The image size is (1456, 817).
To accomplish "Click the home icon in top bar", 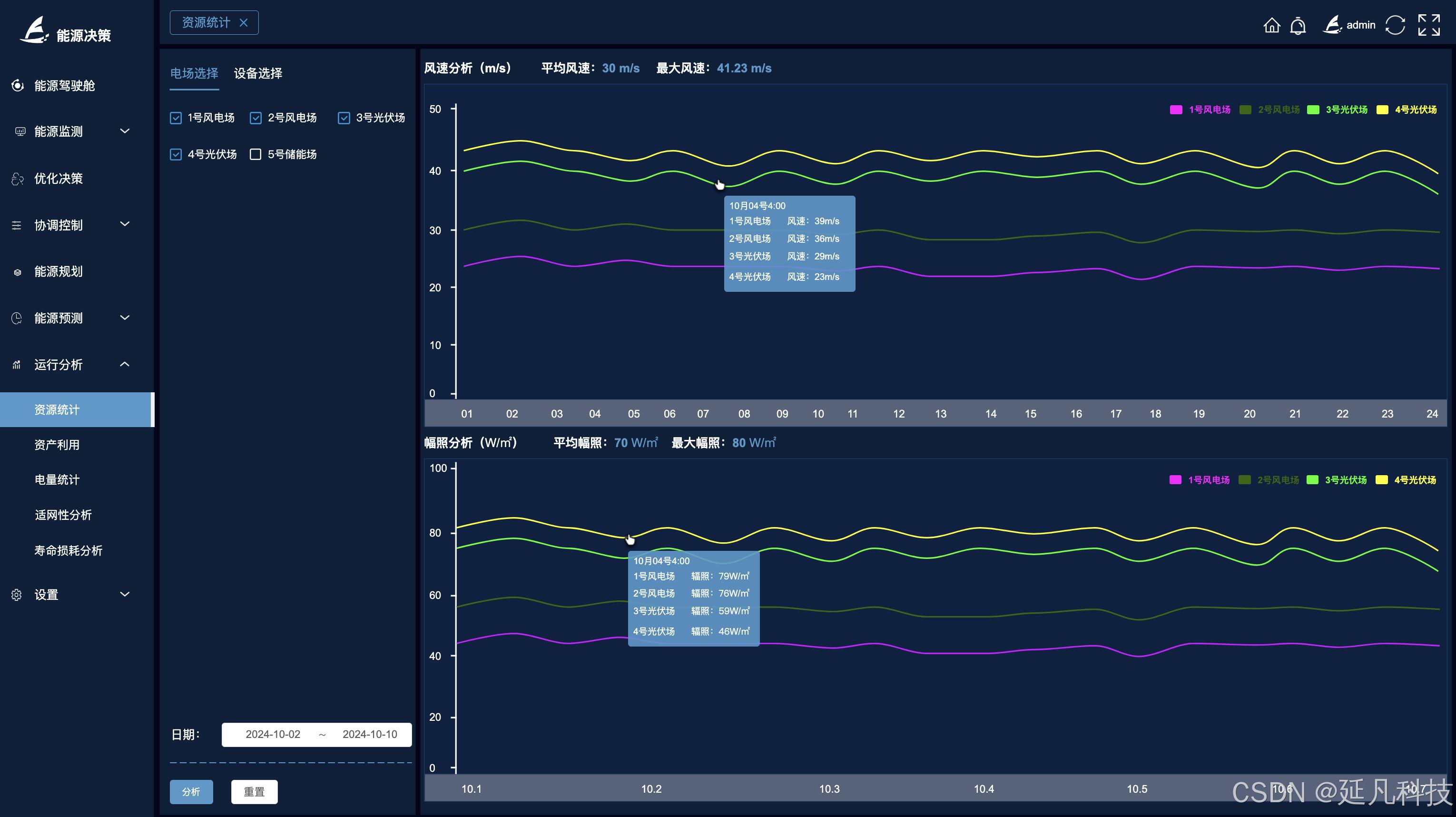I will click(1271, 25).
